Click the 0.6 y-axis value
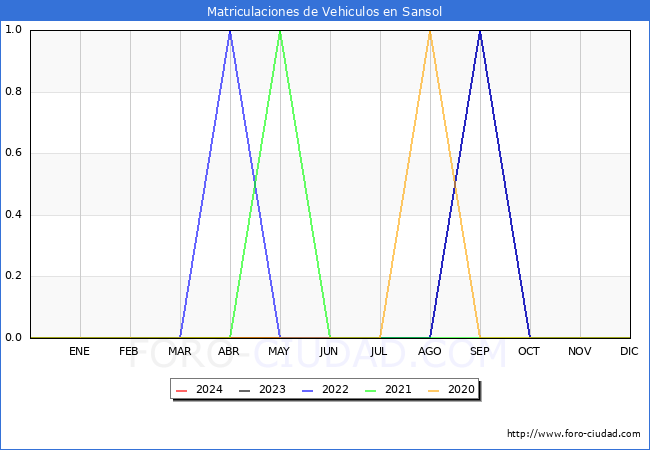The height and width of the screenshot is (450, 650). [x=13, y=152]
